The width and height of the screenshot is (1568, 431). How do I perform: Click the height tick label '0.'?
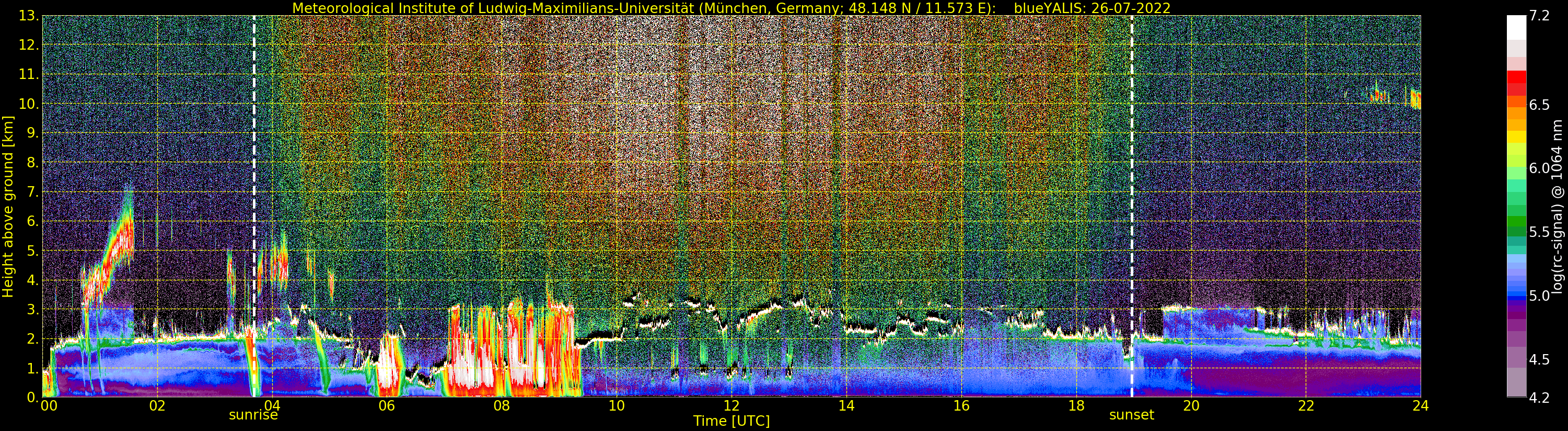click(x=32, y=397)
